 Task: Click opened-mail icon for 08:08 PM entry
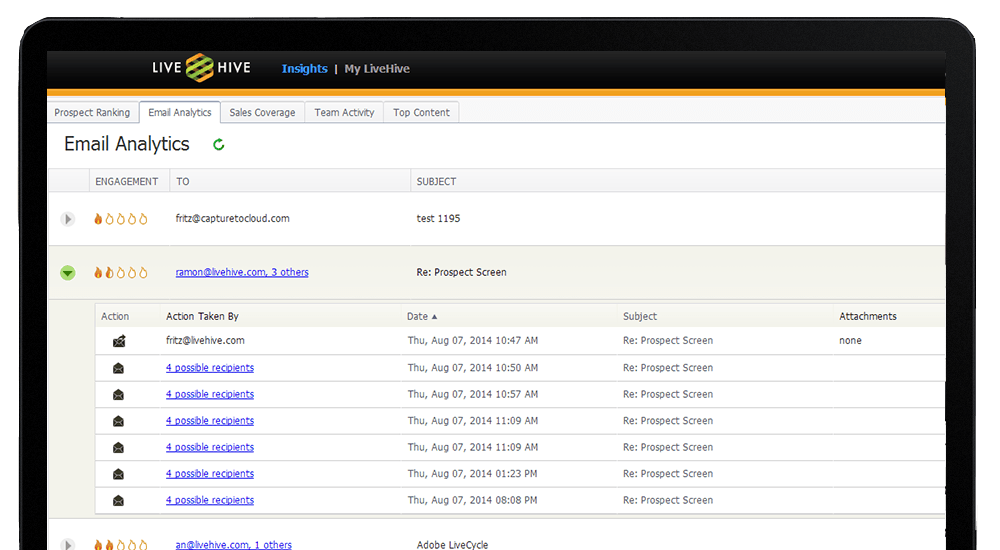click(118, 501)
